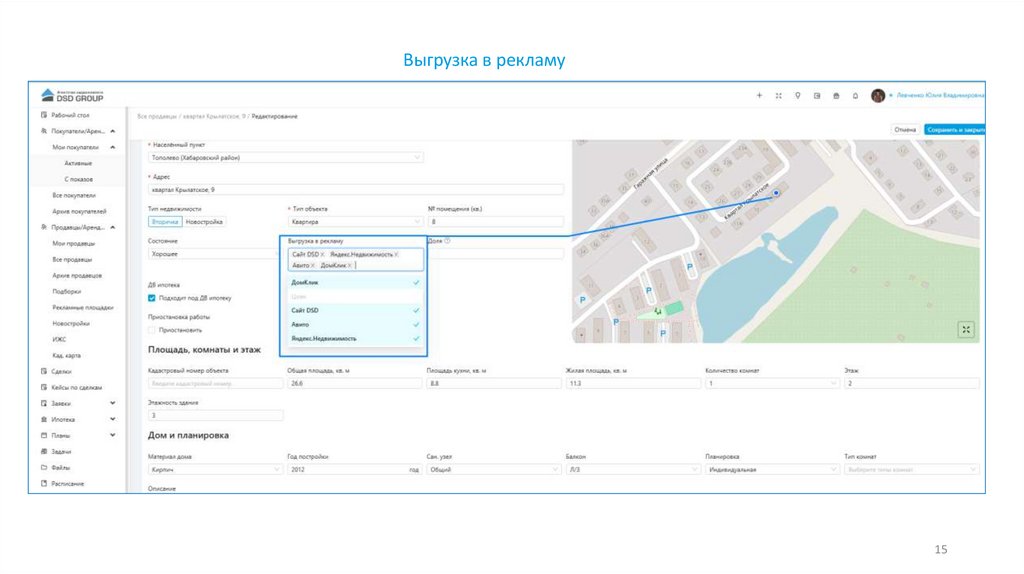
Task: Open Подборки in sidebar
Action: [67, 291]
